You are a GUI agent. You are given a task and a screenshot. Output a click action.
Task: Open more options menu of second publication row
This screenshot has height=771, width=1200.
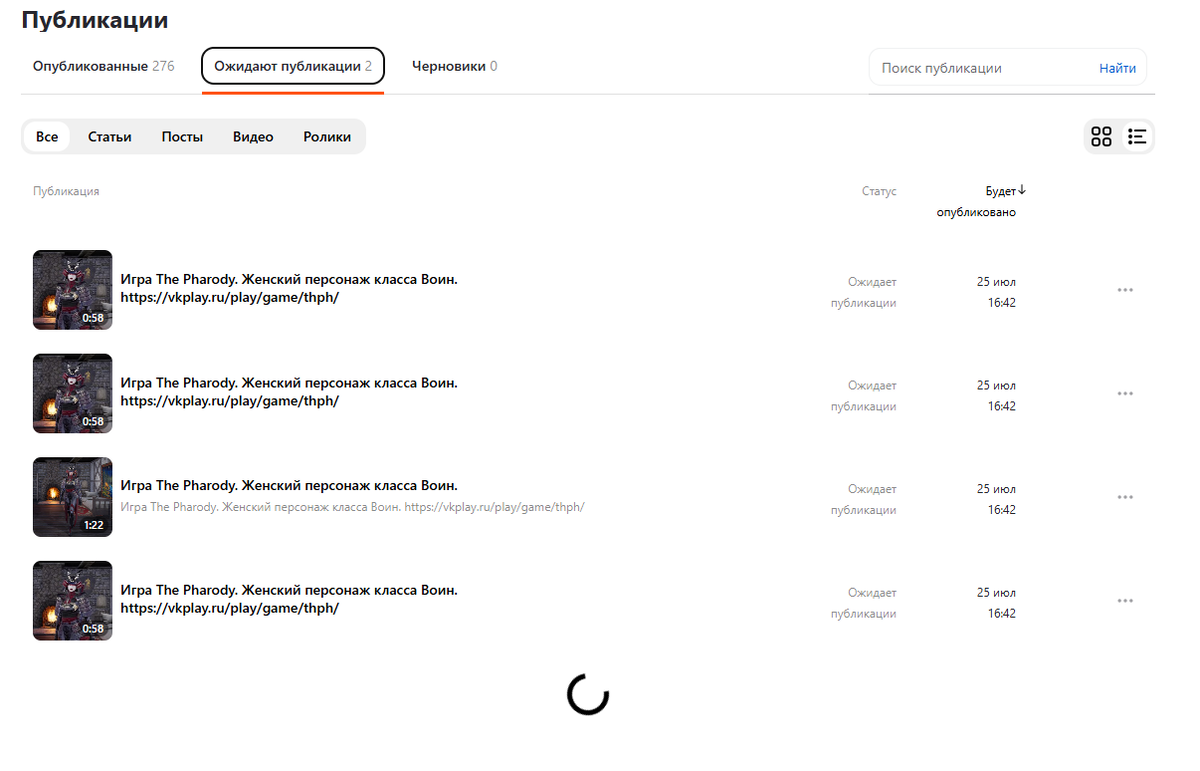pos(1125,394)
